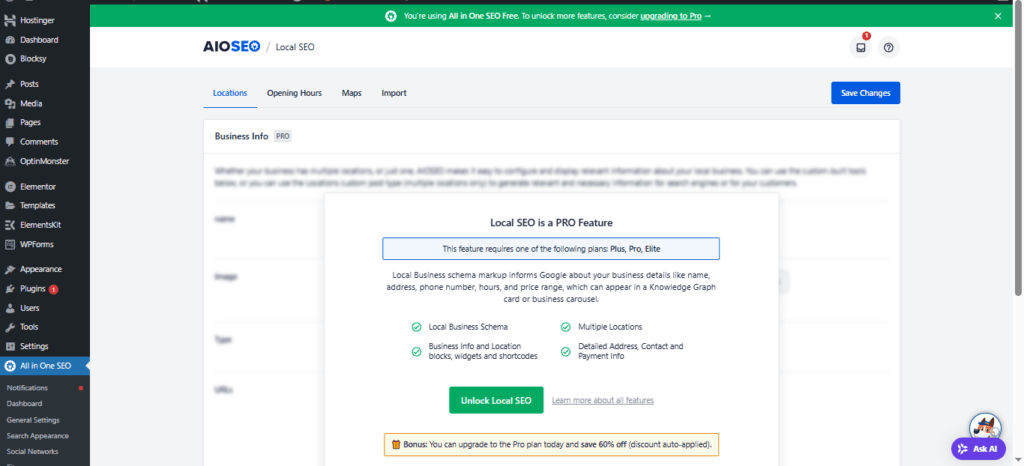
Task: Open the WPForms icon
Action: (x=10, y=244)
